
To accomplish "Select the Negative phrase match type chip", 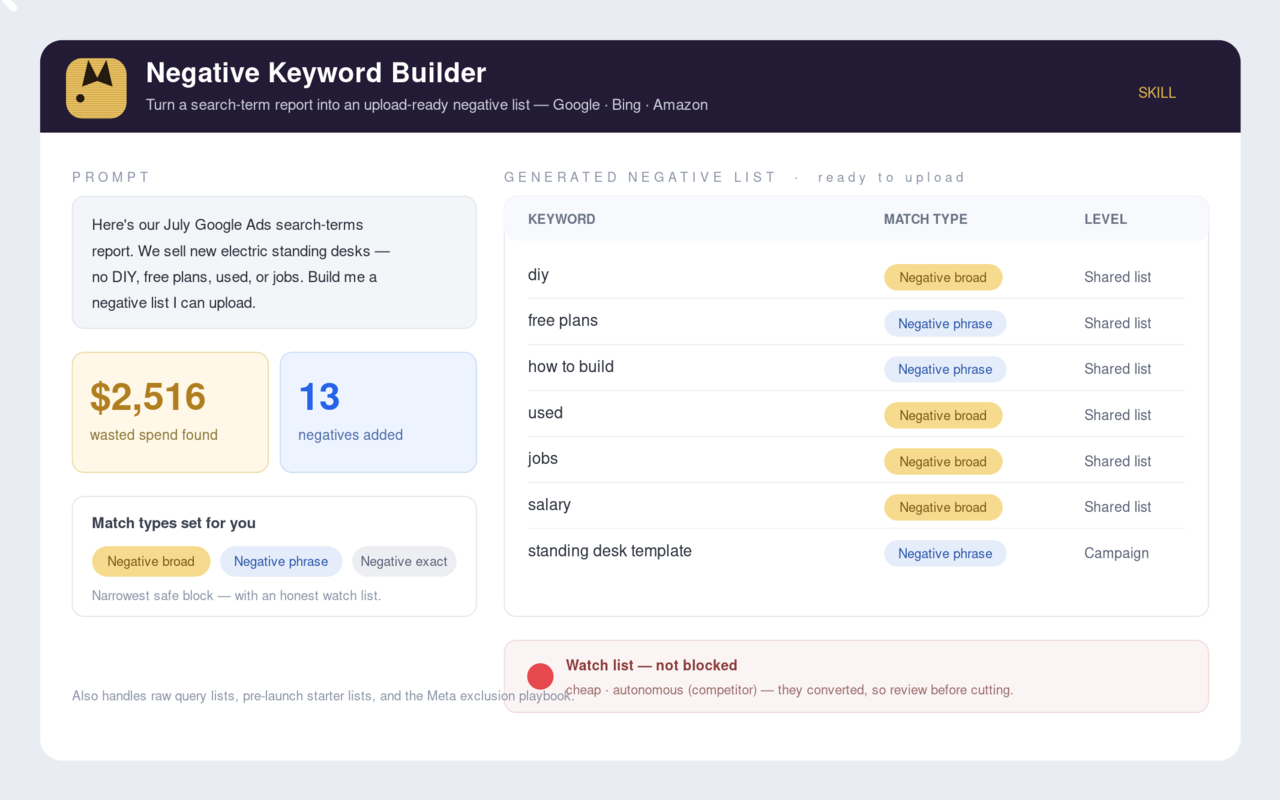I will click(281, 561).
